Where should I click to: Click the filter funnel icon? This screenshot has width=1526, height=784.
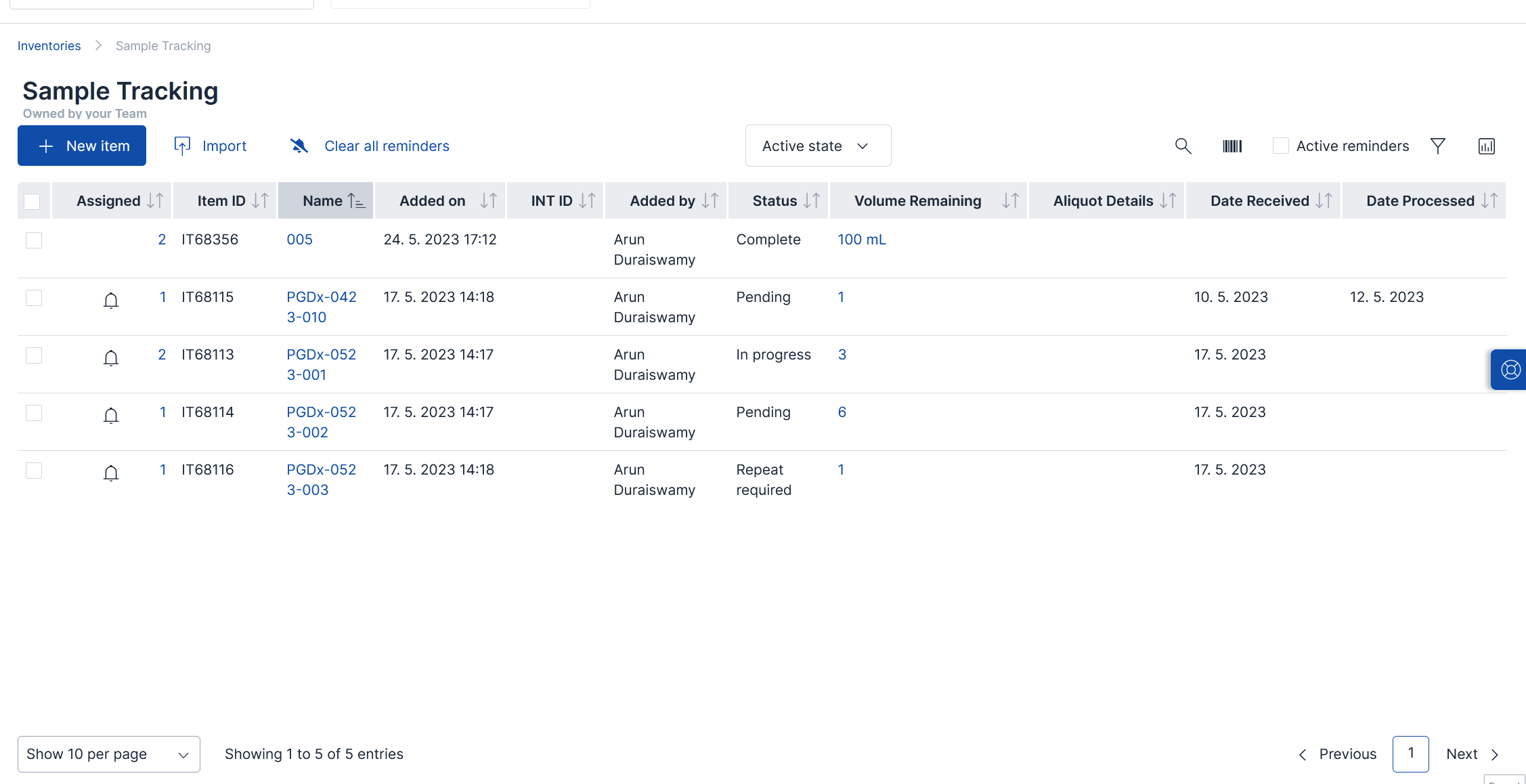[x=1438, y=146]
